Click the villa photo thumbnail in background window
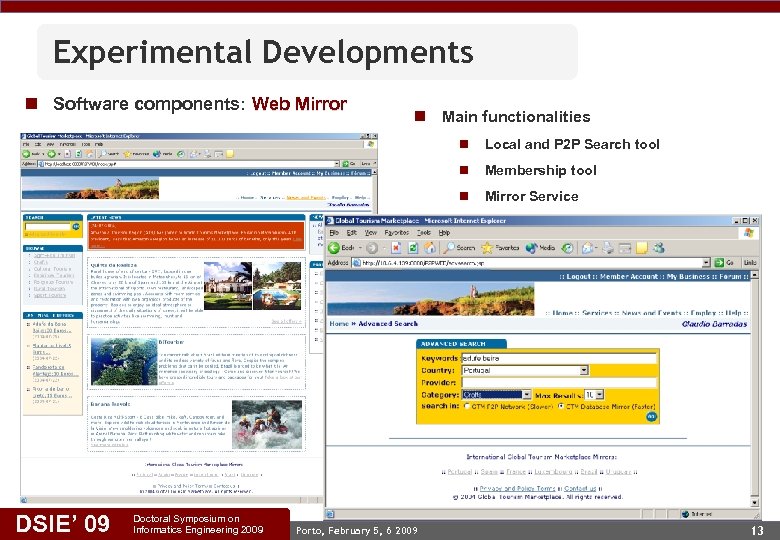This screenshot has height=540, width=780. pos(228,285)
